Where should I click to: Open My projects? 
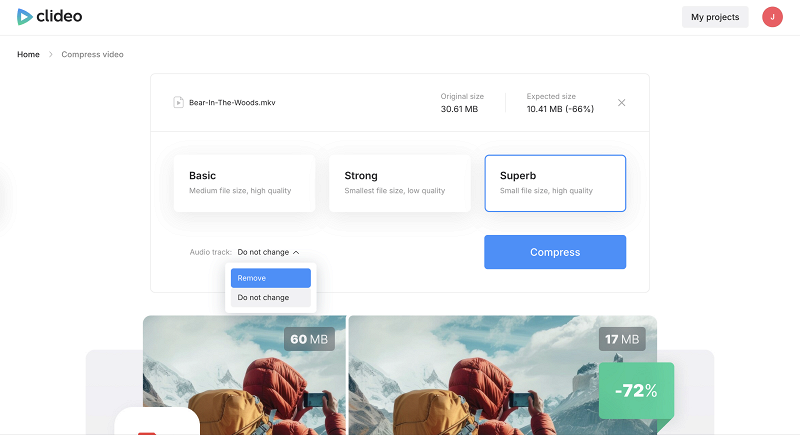pyautogui.click(x=715, y=17)
